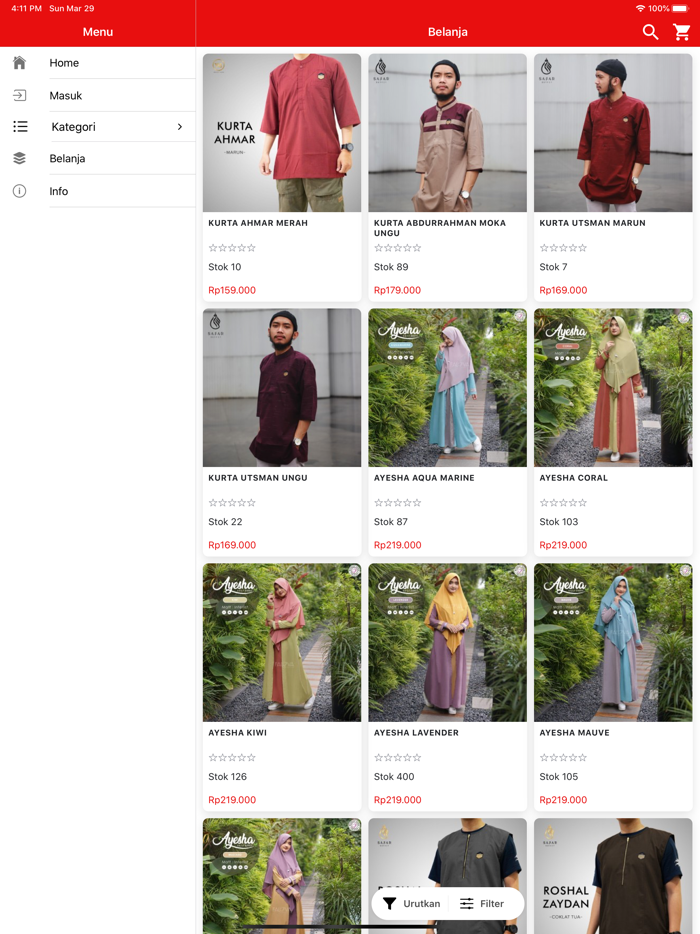
Task: Click the KURTA UTSMAN UNGU title
Action: point(258,478)
